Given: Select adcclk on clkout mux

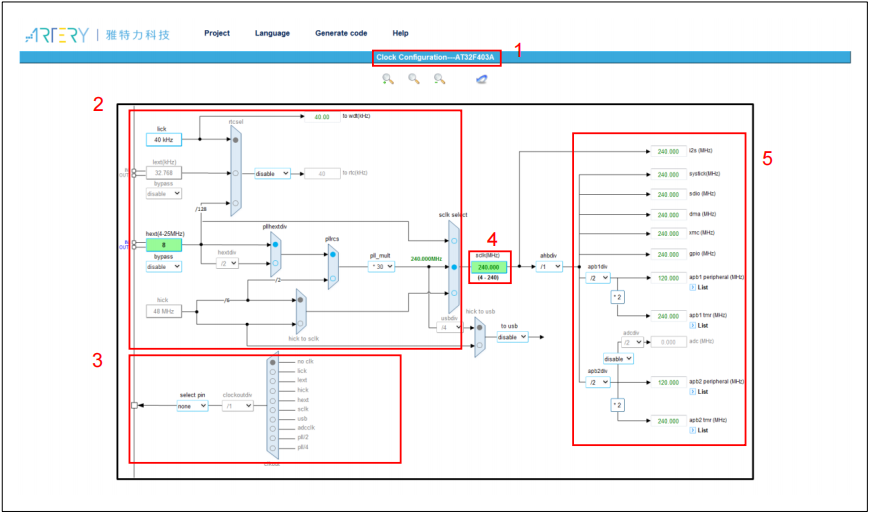Looking at the screenshot, I should 272,429.
